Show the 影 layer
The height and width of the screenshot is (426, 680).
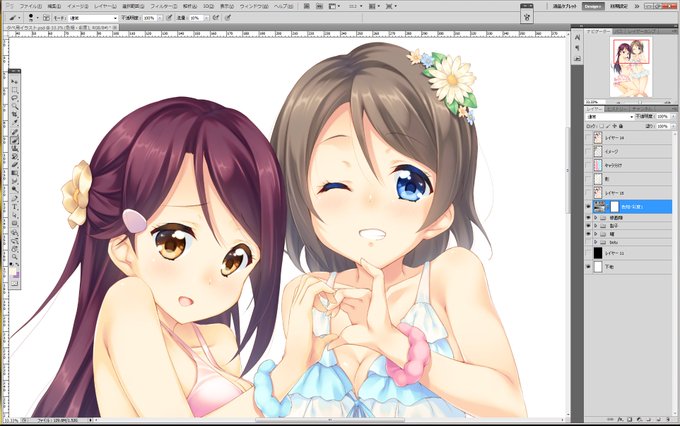tap(588, 179)
